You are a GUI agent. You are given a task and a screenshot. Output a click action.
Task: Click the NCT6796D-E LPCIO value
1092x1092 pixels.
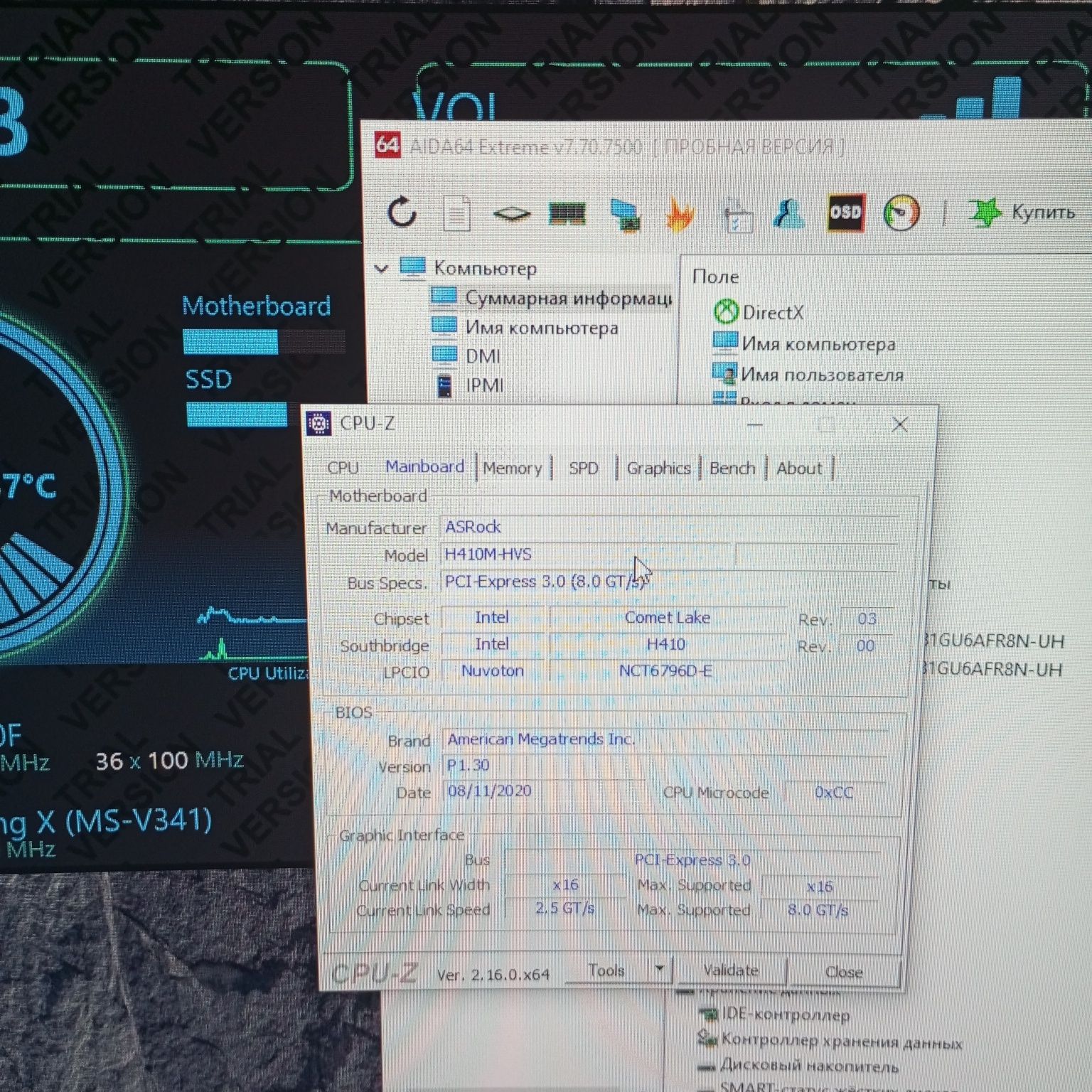[x=665, y=670]
